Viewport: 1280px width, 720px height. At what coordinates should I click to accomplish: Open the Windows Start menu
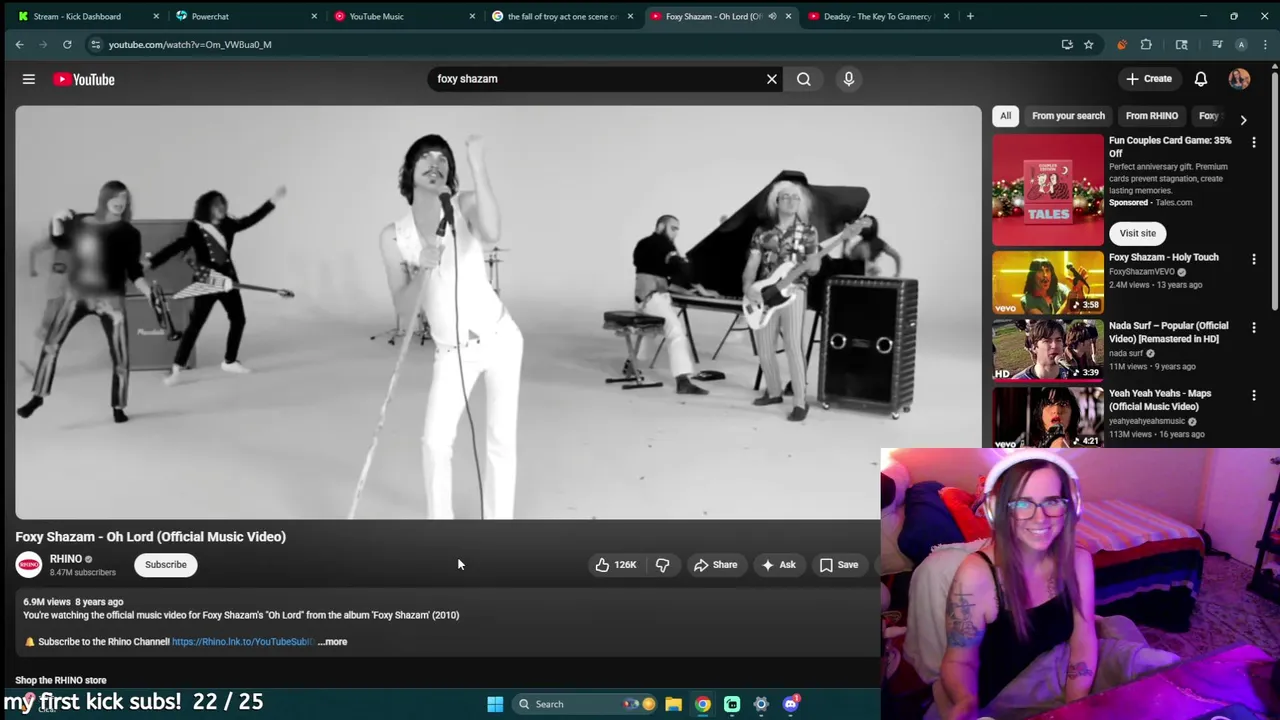click(495, 704)
